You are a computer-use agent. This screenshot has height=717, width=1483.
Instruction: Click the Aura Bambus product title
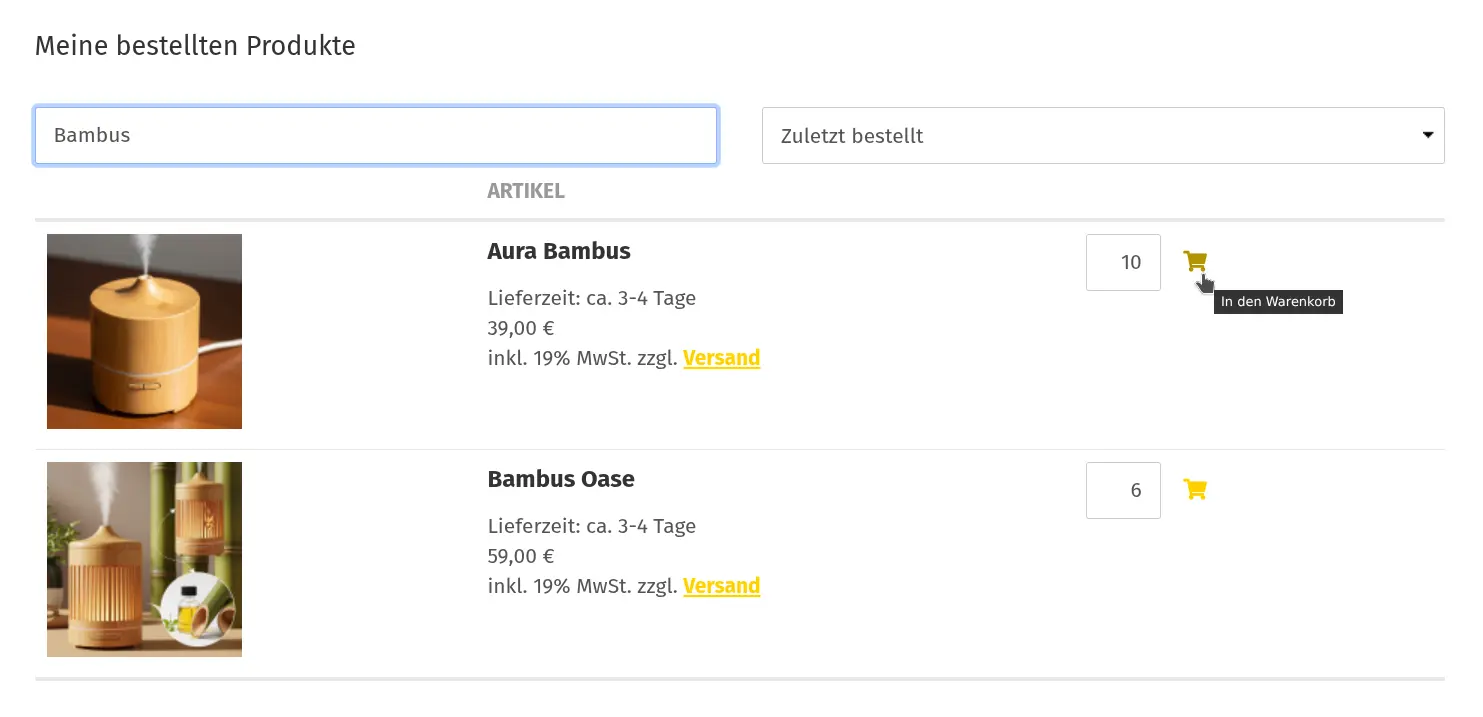coord(558,251)
